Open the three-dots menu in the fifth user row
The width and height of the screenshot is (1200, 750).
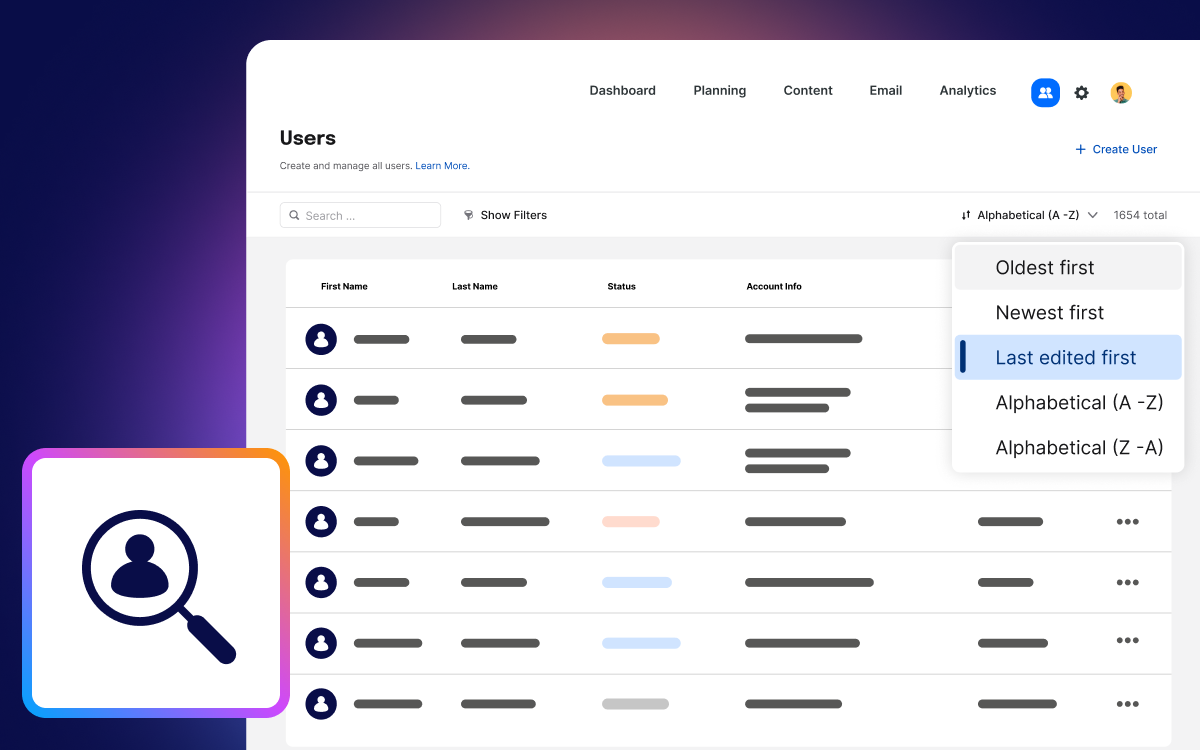point(1128,582)
